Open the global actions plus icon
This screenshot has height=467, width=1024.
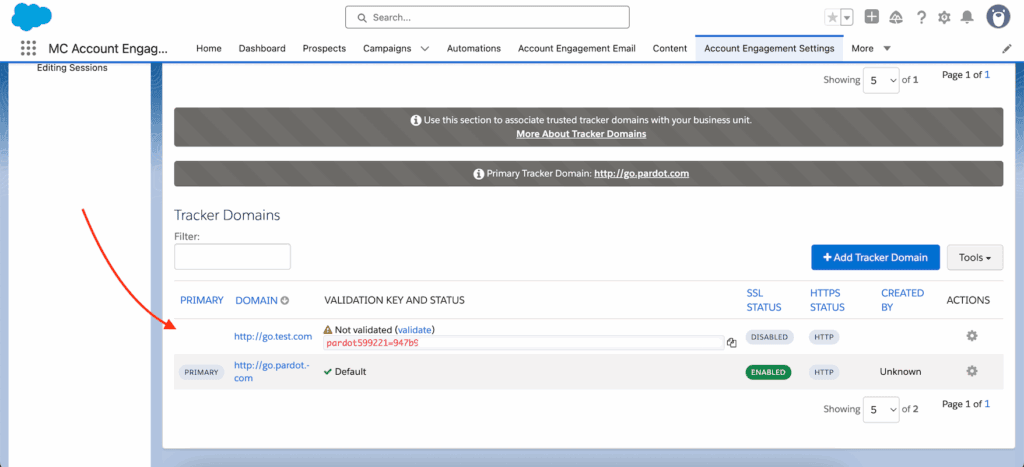click(x=871, y=17)
